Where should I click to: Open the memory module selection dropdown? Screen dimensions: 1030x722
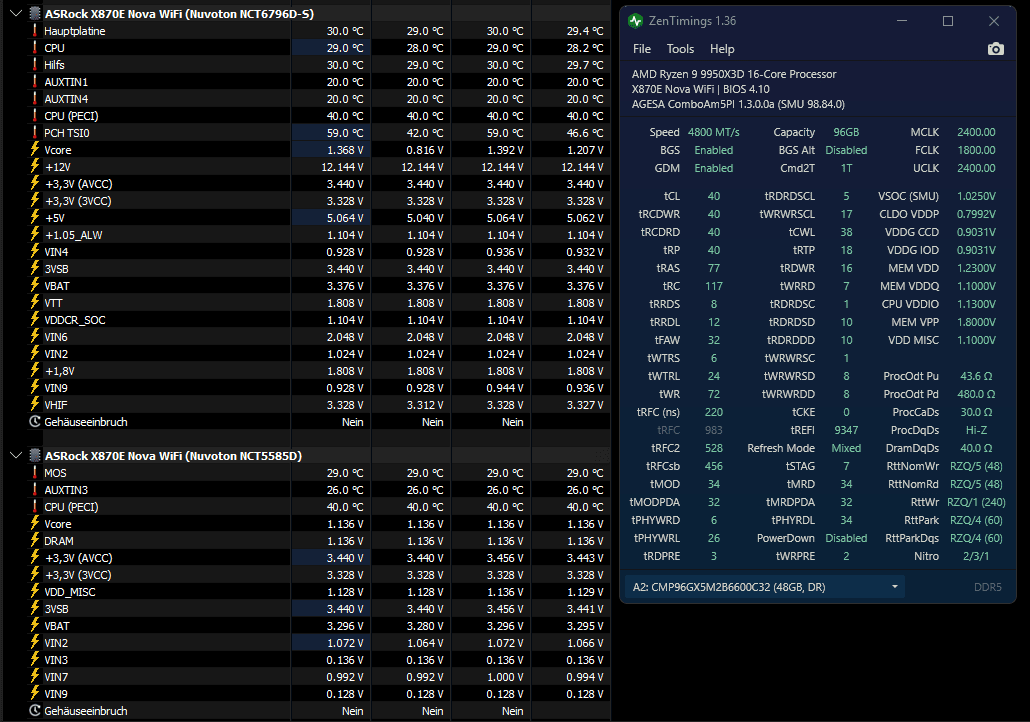(765, 587)
